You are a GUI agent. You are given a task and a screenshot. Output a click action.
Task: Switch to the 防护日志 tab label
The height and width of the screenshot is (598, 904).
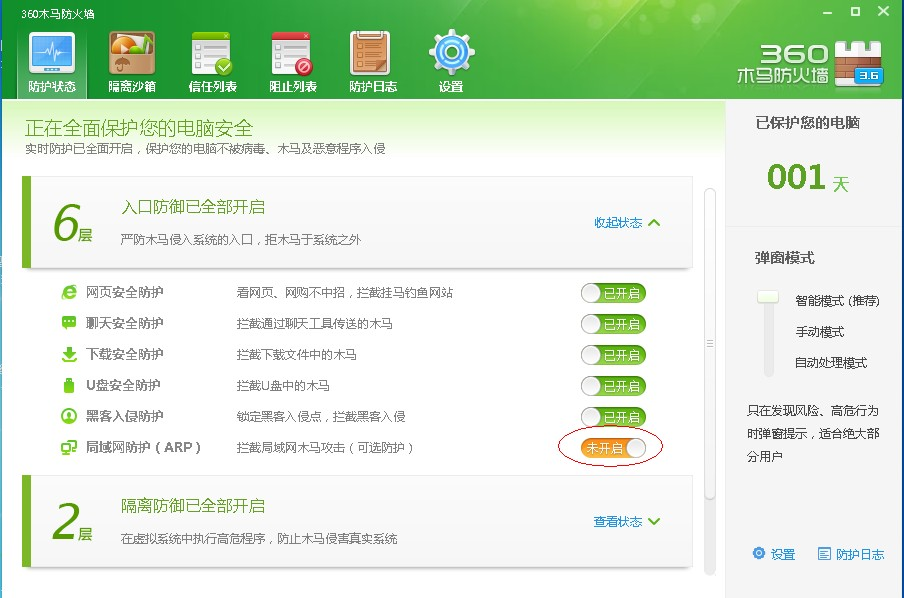(x=372, y=86)
